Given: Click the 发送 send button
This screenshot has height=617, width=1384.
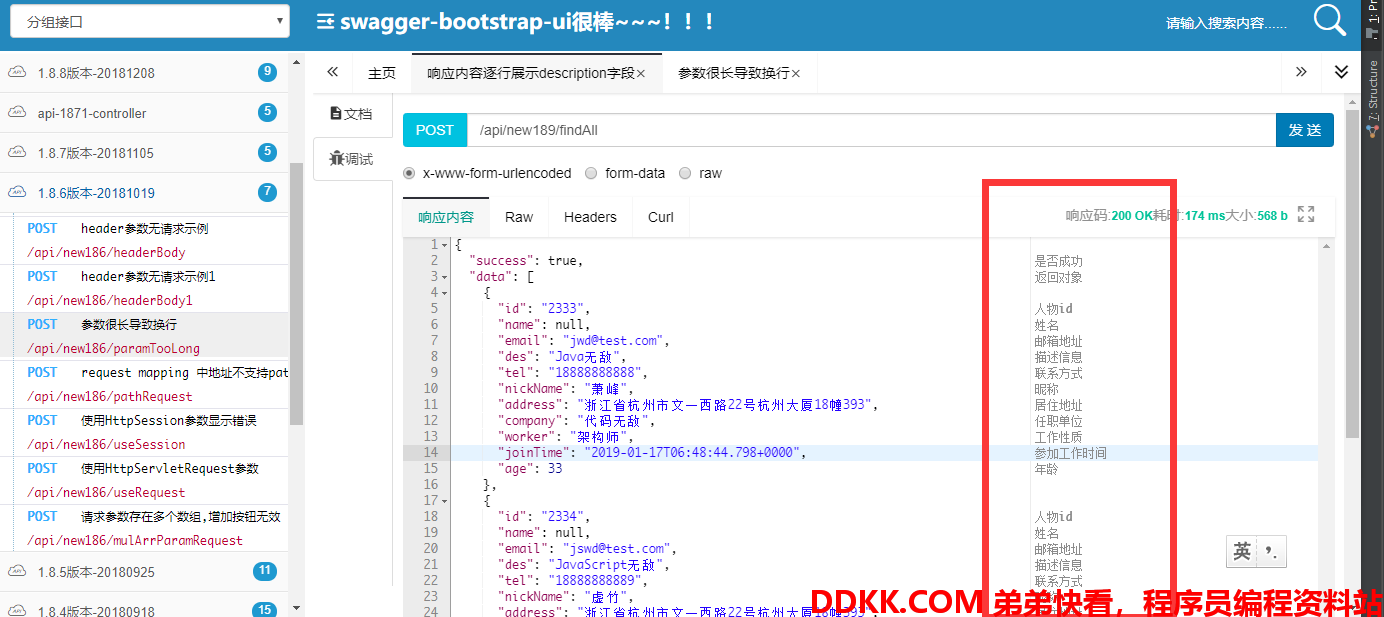Looking at the screenshot, I should click(1305, 130).
